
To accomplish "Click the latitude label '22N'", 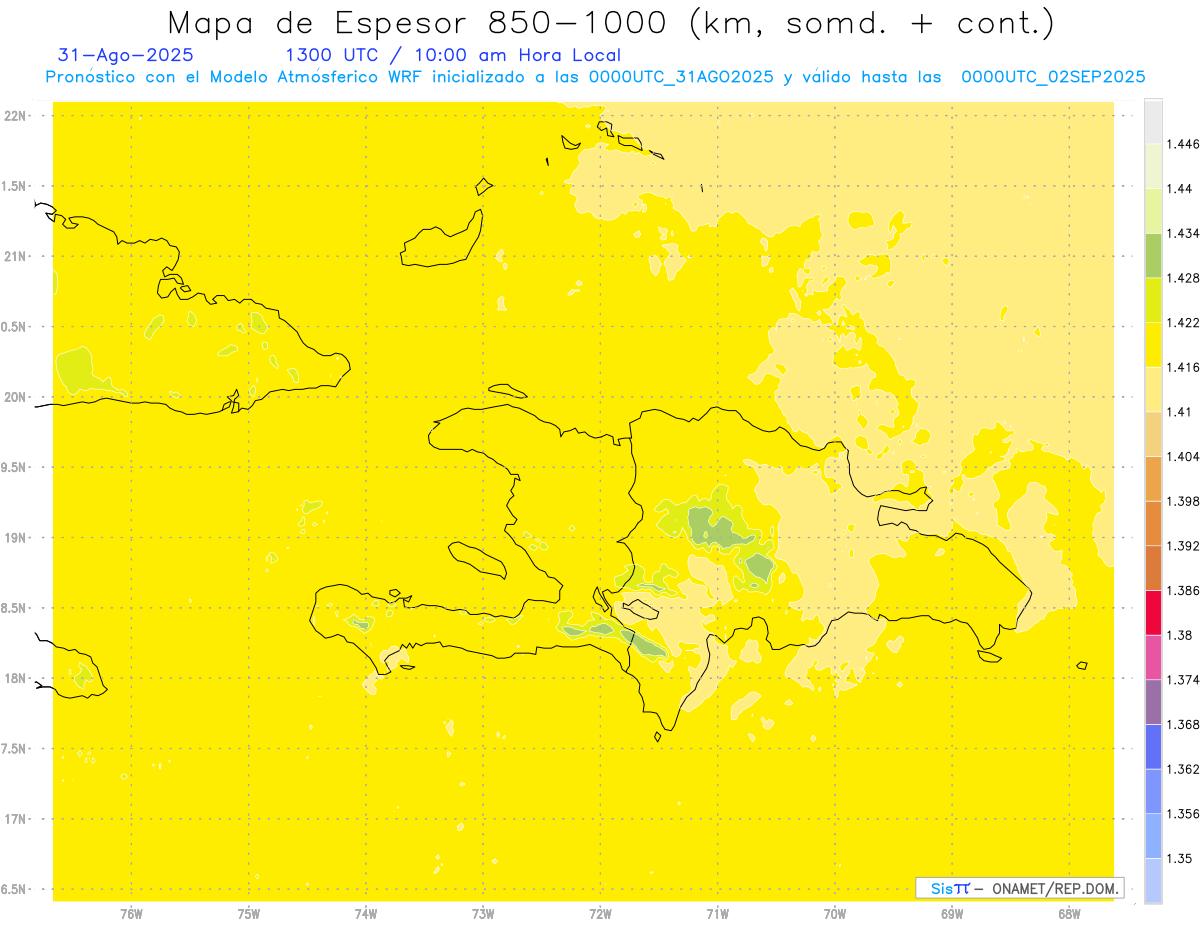I will (x=17, y=116).
